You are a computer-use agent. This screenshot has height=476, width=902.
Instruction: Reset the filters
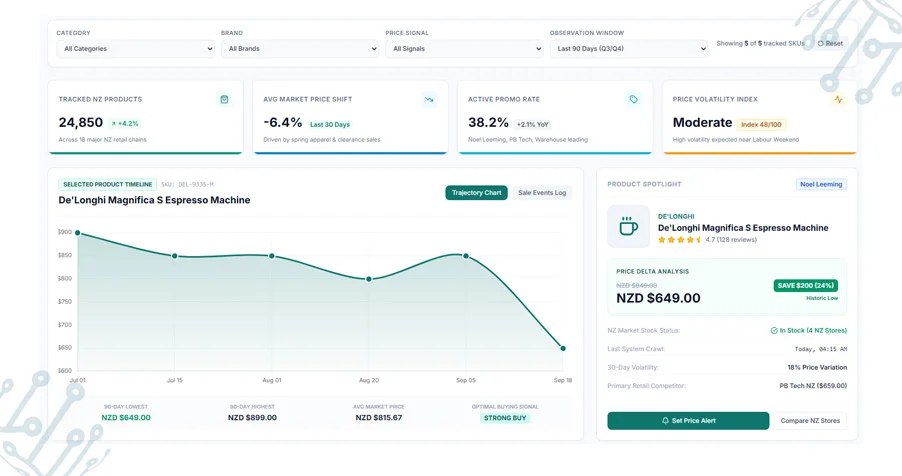point(830,43)
